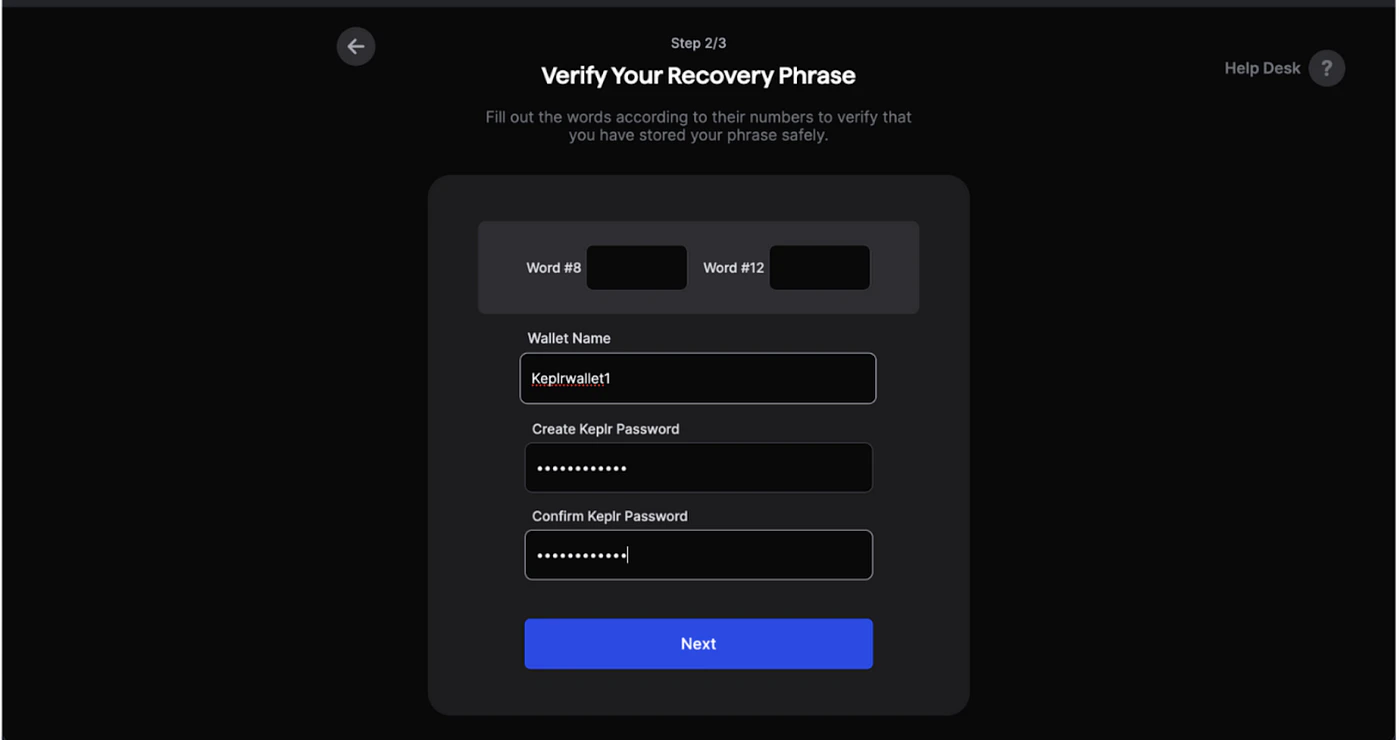Select the circular arrow navigation icon
Viewport: 1400px width, 740px height.
[x=356, y=46]
